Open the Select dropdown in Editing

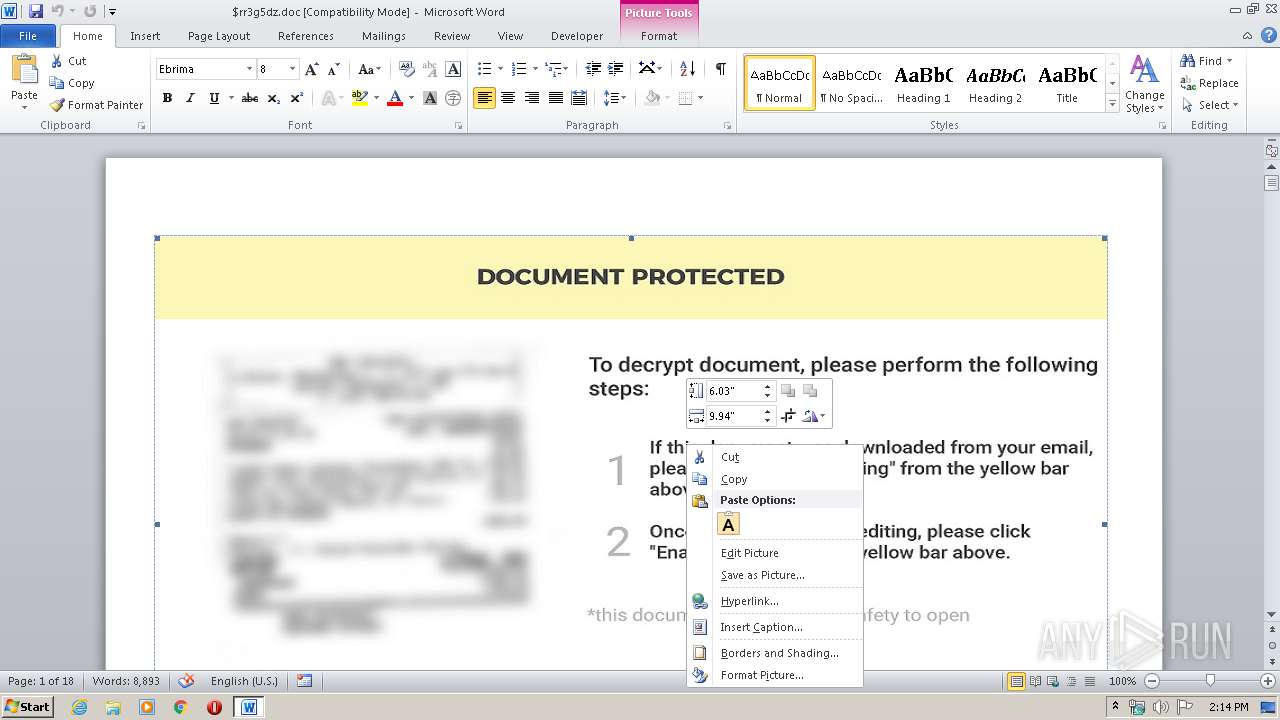coord(1210,105)
